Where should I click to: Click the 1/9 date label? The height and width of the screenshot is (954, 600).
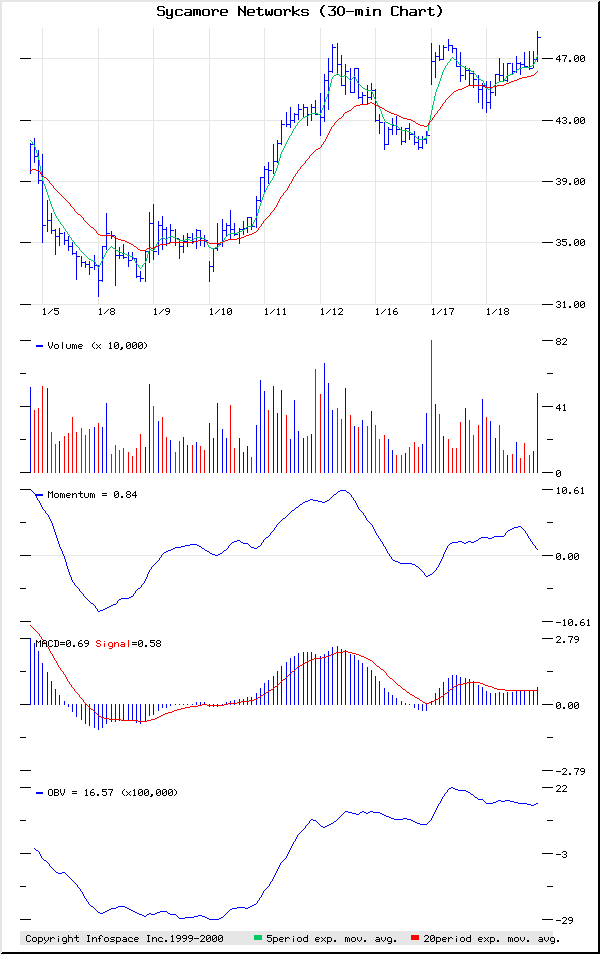click(161, 312)
